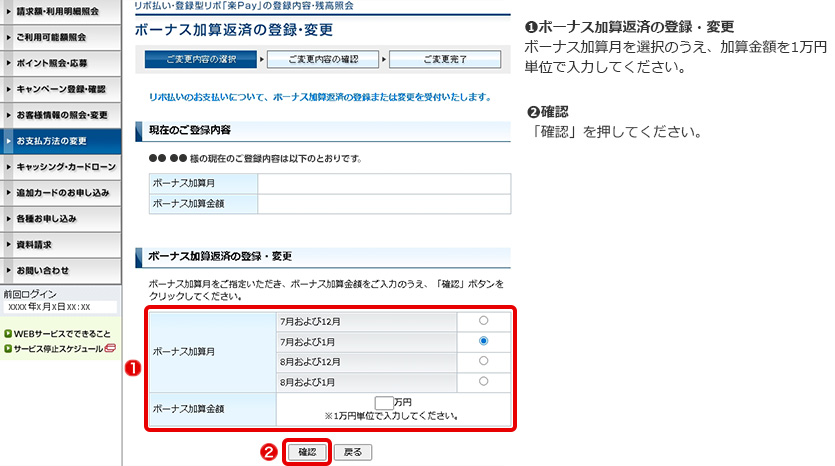
Task: Select the 7月および1月 radio button
Action: pyautogui.click(x=483, y=341)
